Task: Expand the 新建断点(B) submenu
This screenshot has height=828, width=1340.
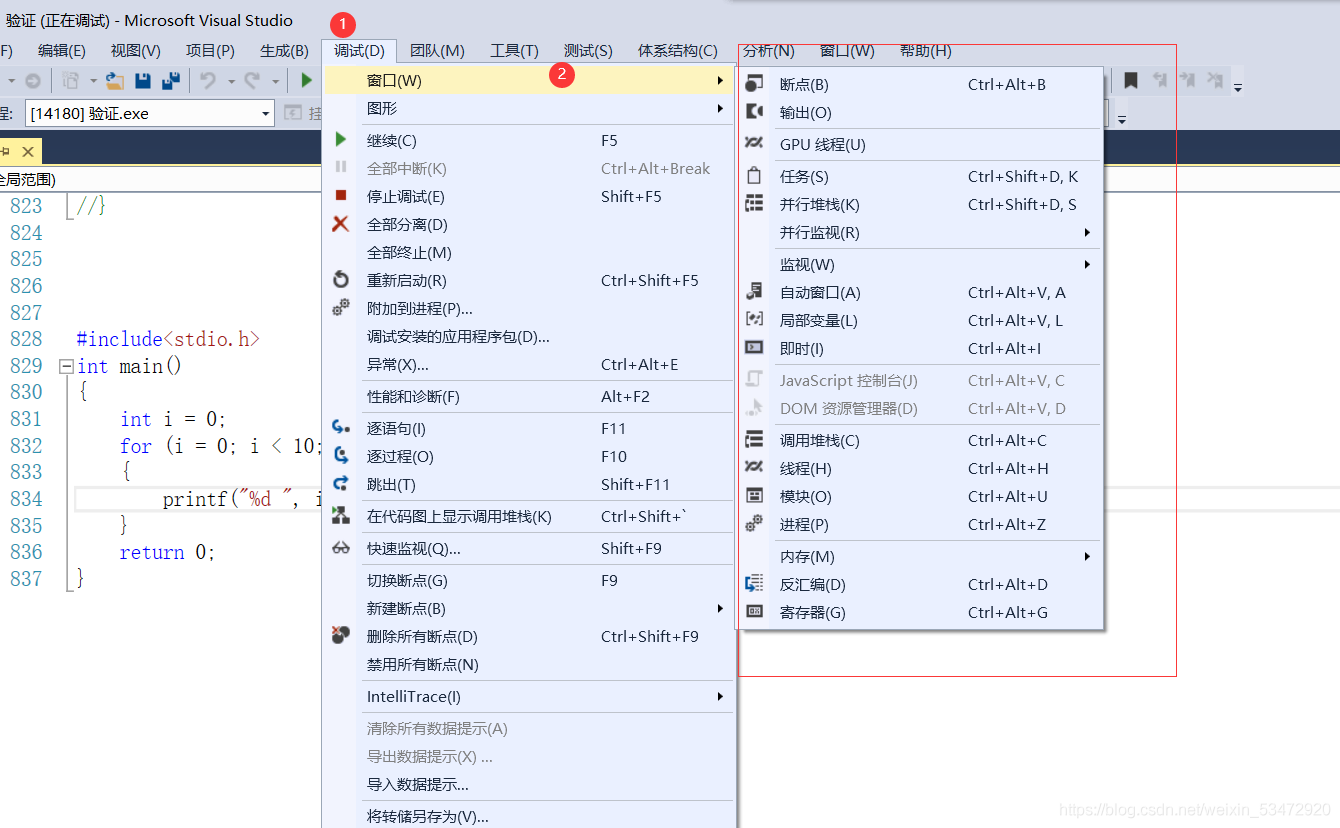Action: pos(530,608)
